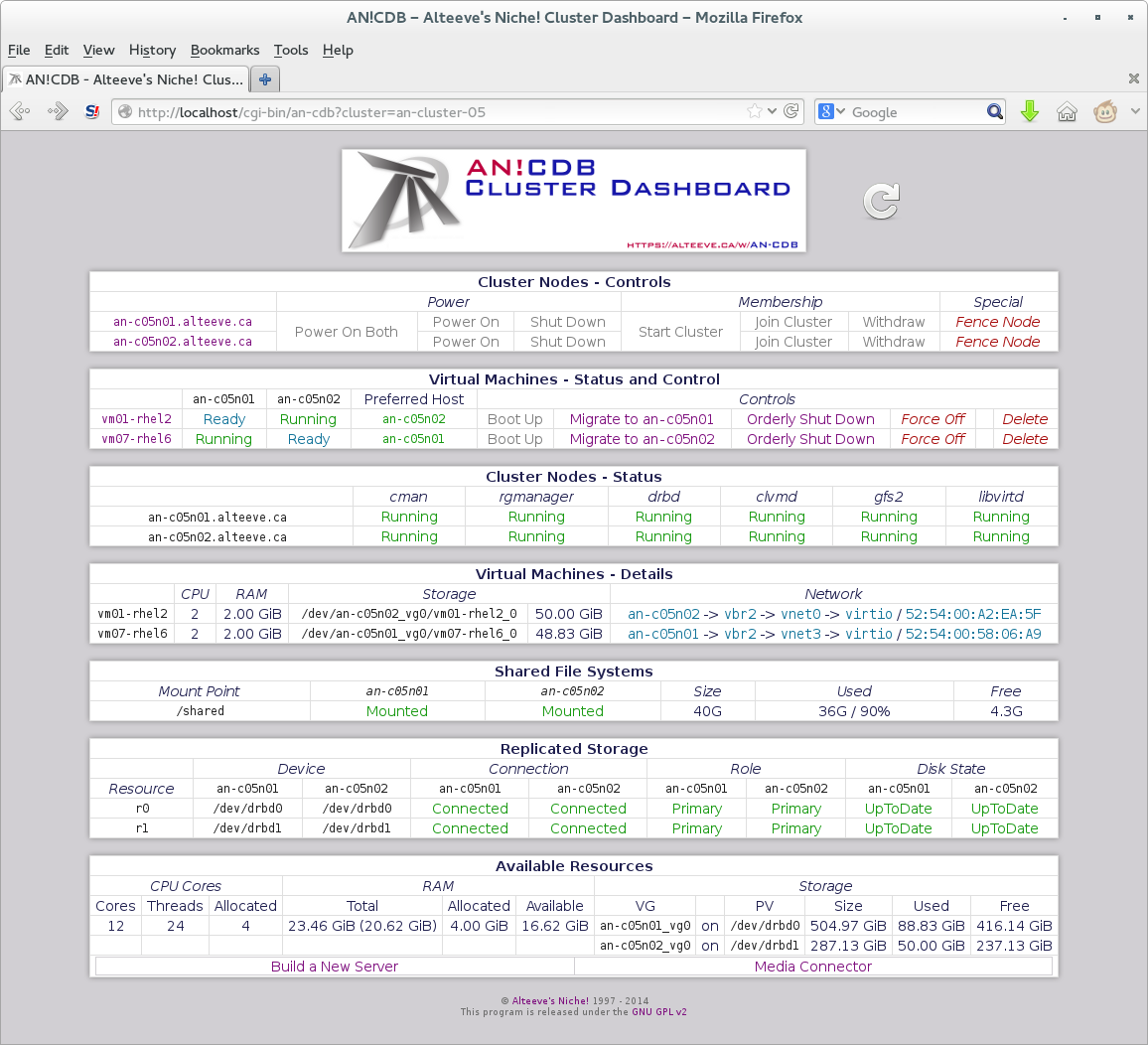Click Migrate to an-c05n02
The height and width of the screenshot is (1045, 1148).
[x=643, y=439]
